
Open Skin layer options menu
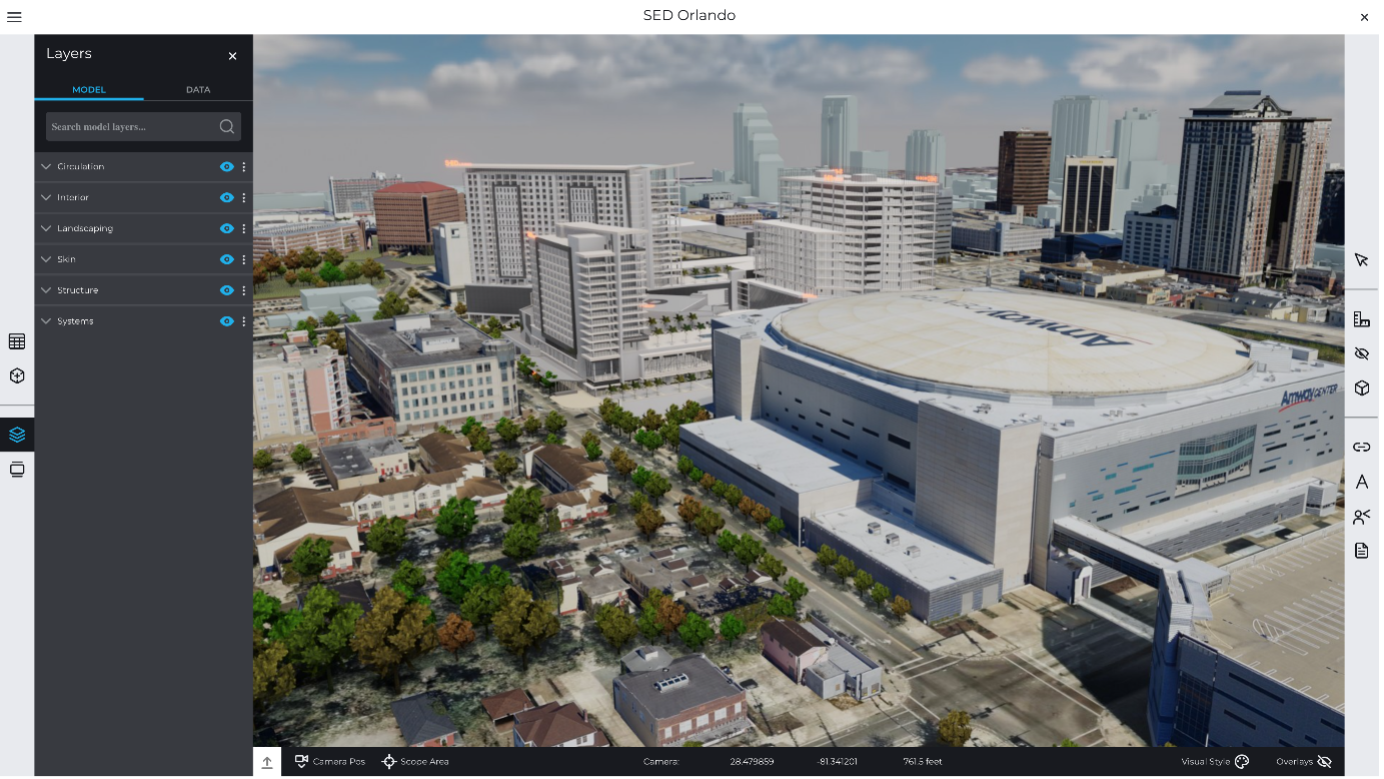(244, 260)
